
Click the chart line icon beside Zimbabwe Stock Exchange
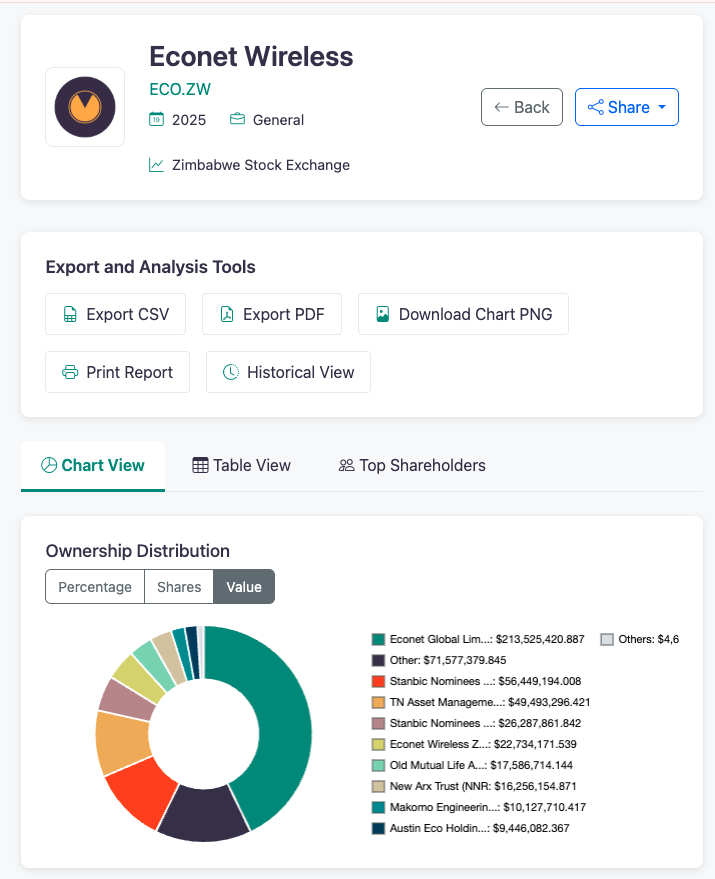point(156,165)
